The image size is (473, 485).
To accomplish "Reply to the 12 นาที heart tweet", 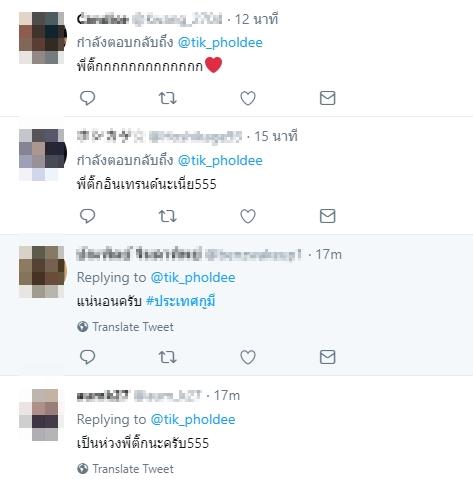I will coord(88,98).
